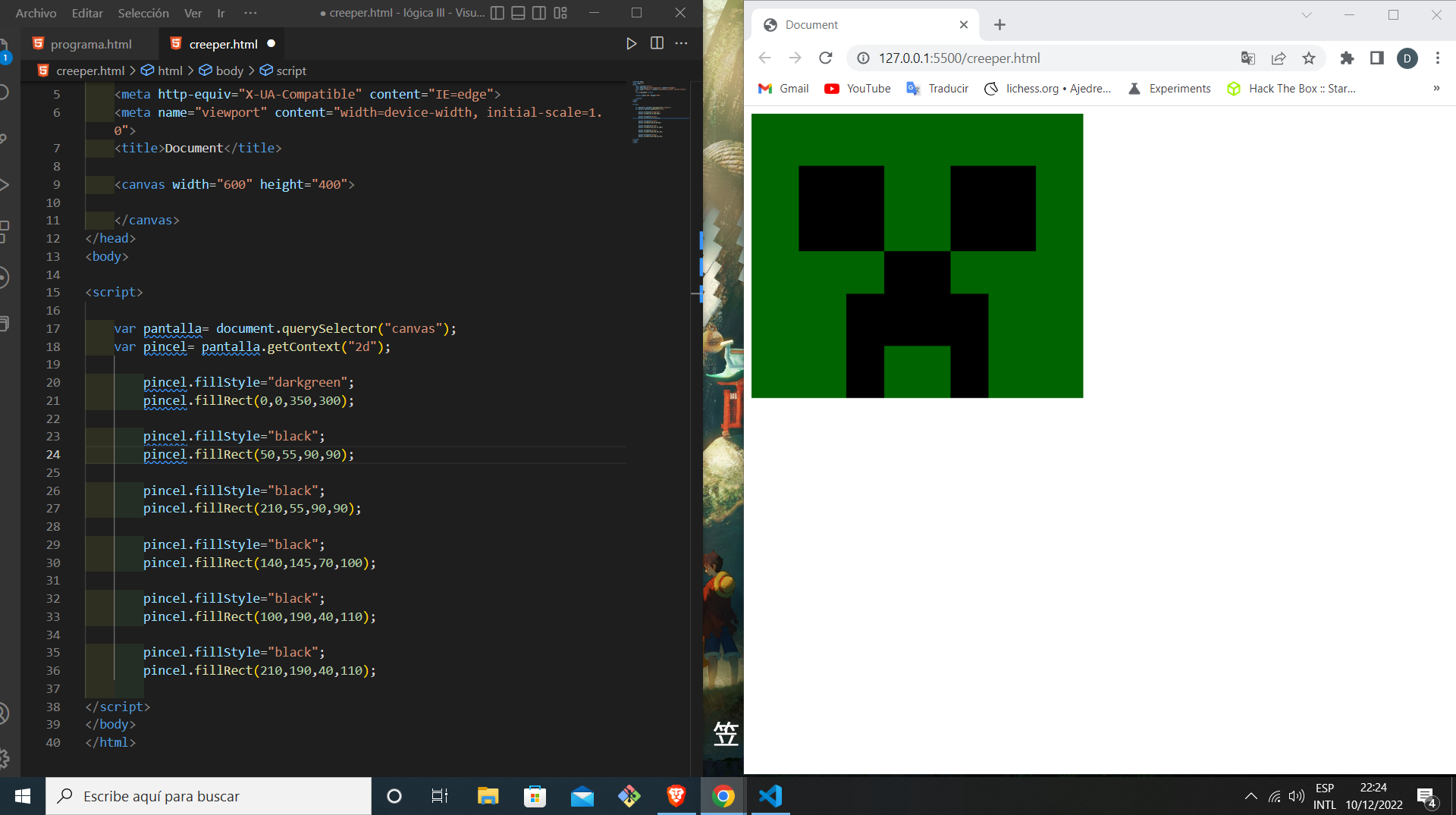Open Mail app from taskbar

(x=582, y=796)
